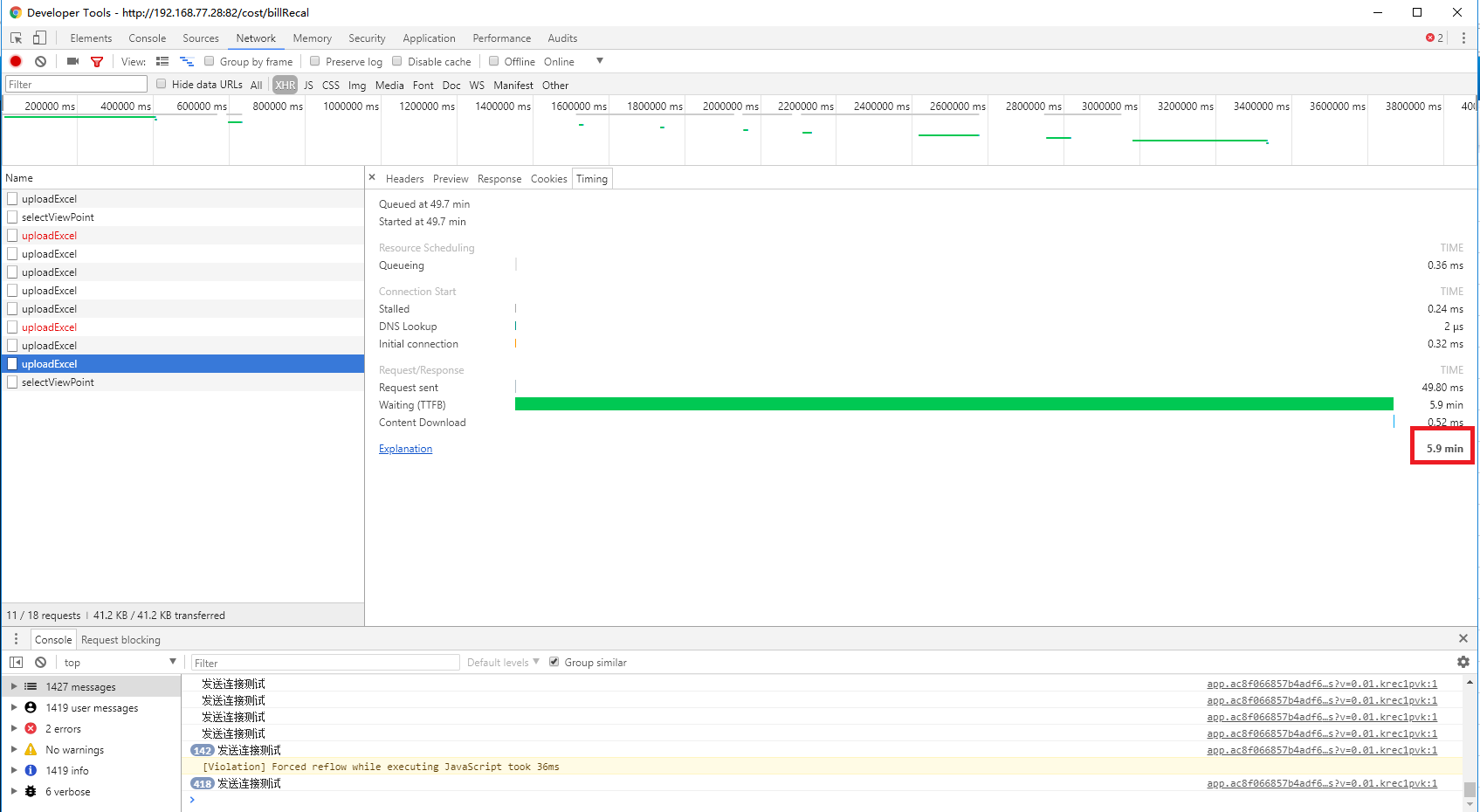Enable Preserve log checkbox

tap(315, 61)
